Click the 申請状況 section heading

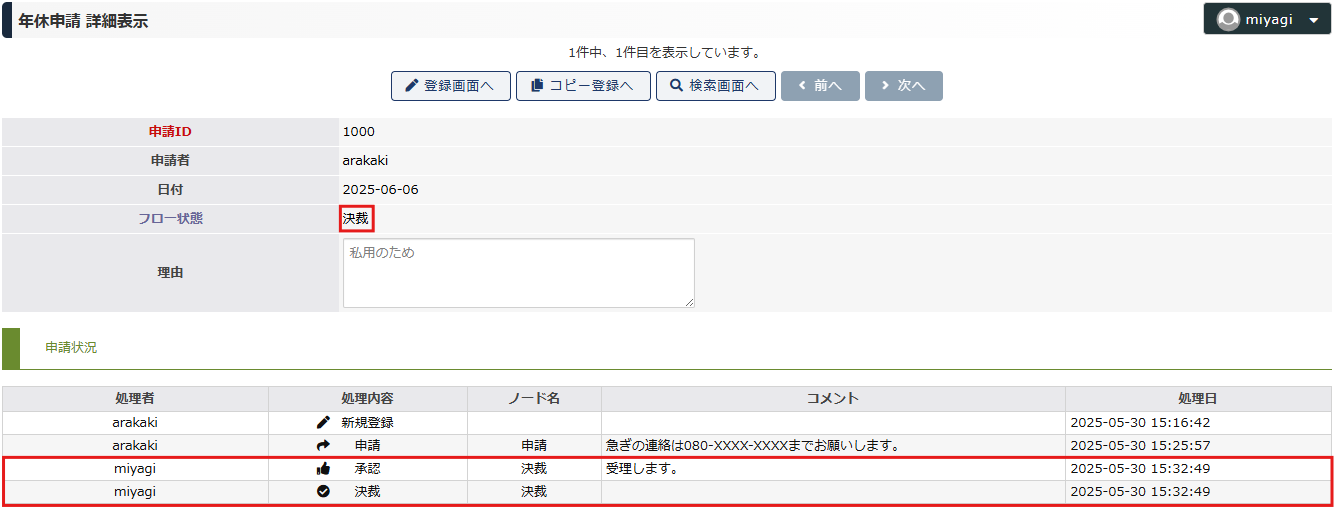pos(71,348)
